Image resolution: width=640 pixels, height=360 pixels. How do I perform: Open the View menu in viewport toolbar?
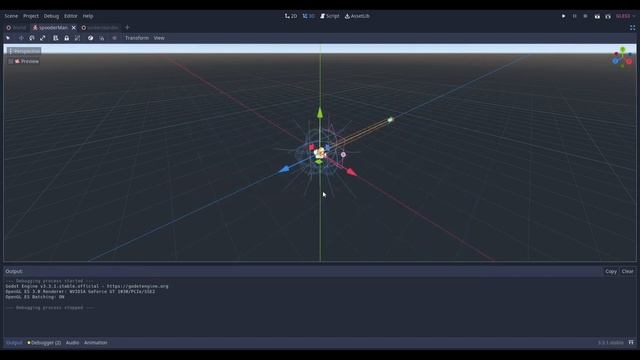(159, 38)
